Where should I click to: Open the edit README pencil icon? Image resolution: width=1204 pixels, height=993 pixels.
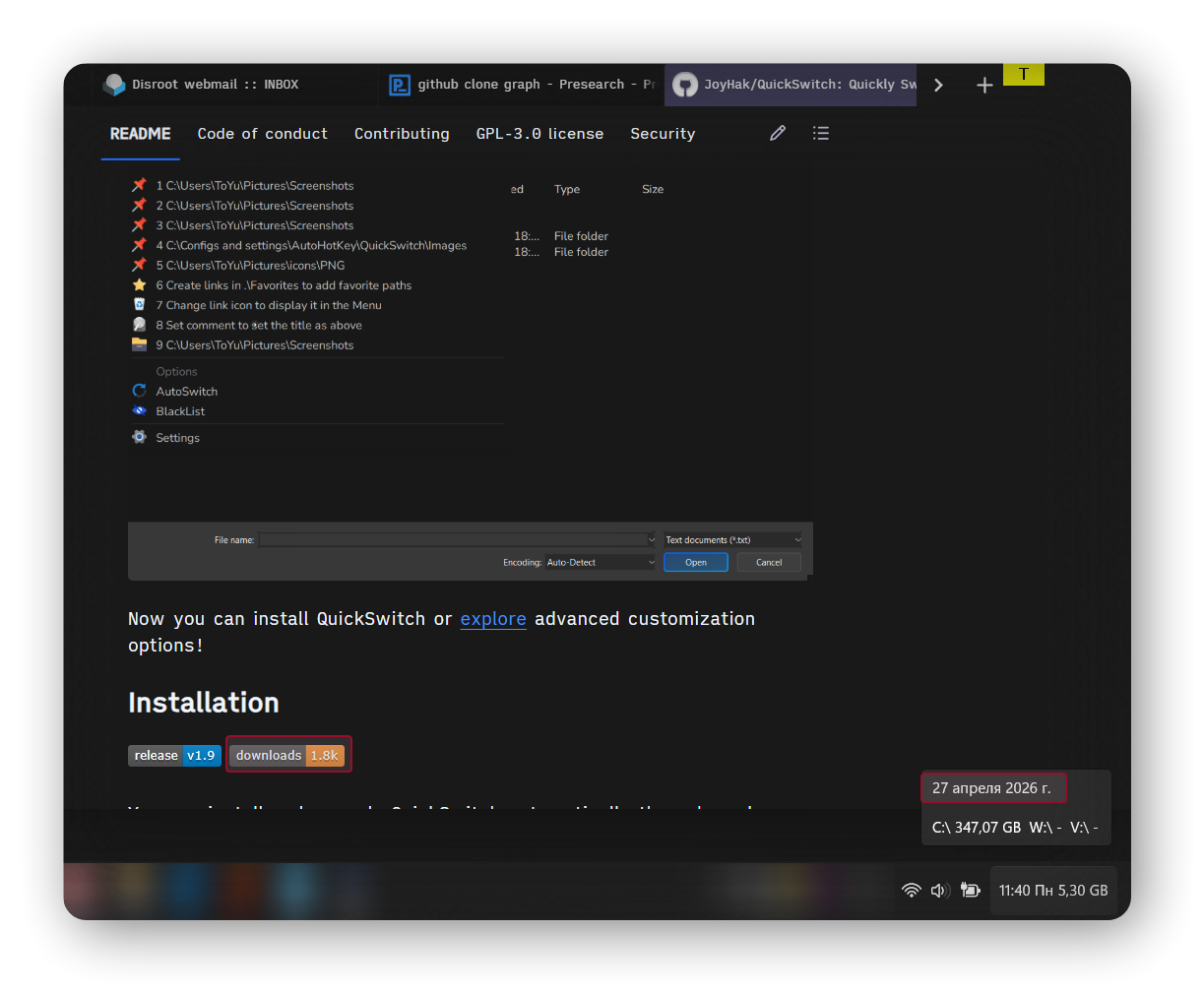[x=778, y=133]
